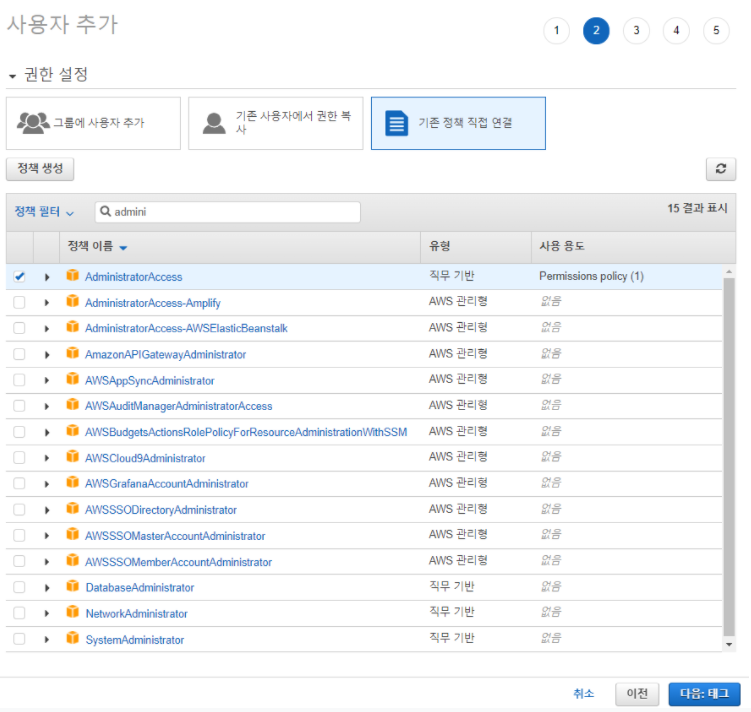Click the Permissions policy (1) text
The height and width of the screenshot is (712, 751).
click(592, 276)
